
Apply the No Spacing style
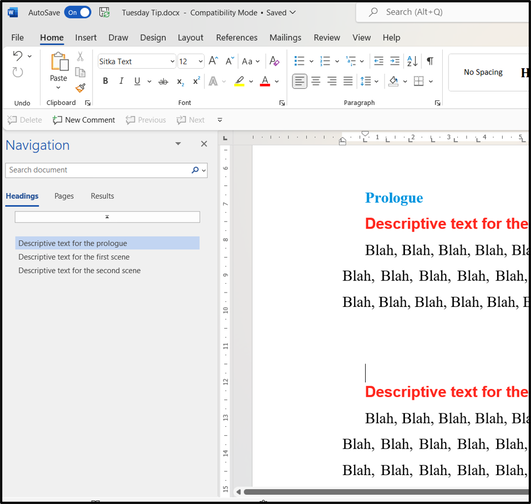point(483,72)
